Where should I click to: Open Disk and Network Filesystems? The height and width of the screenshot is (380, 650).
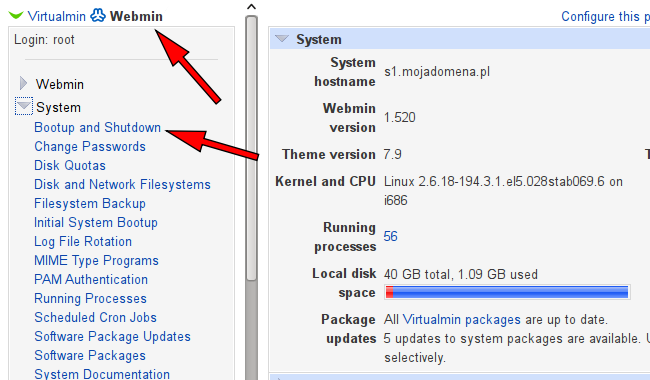(x=122, y=184)
